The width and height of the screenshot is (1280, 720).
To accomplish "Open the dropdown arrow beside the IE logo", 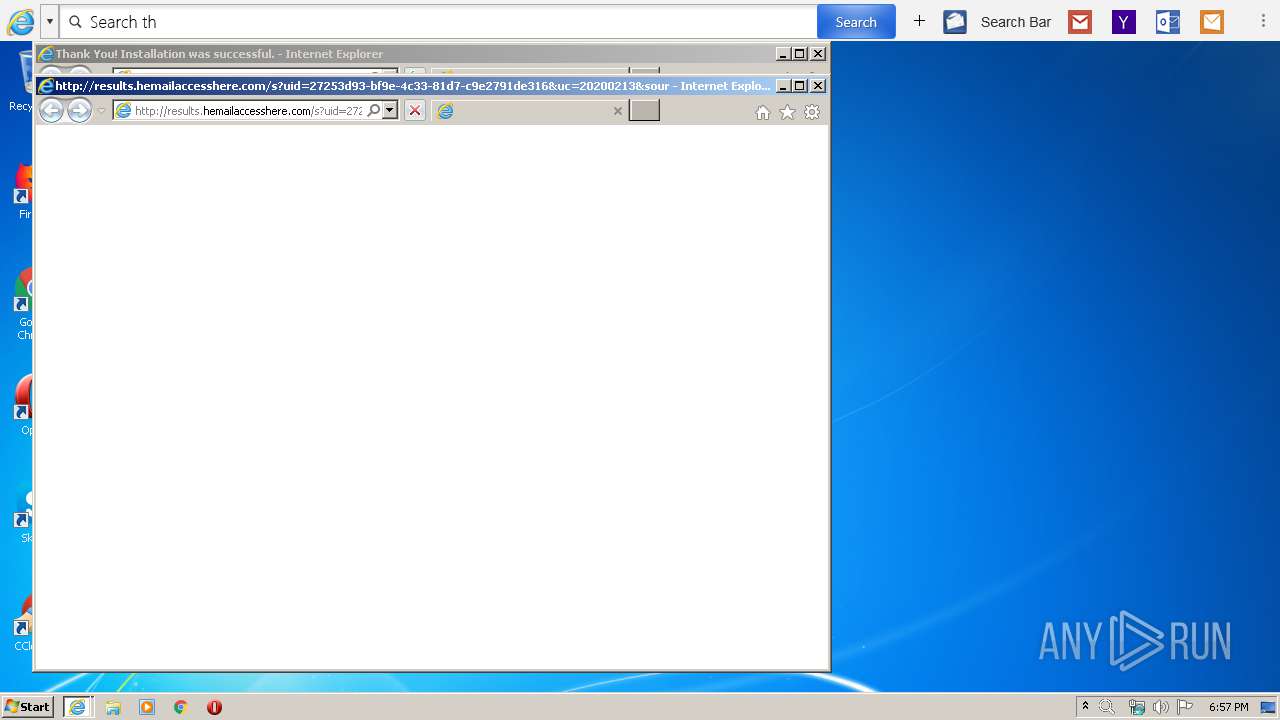I will [x=49, y=22].
